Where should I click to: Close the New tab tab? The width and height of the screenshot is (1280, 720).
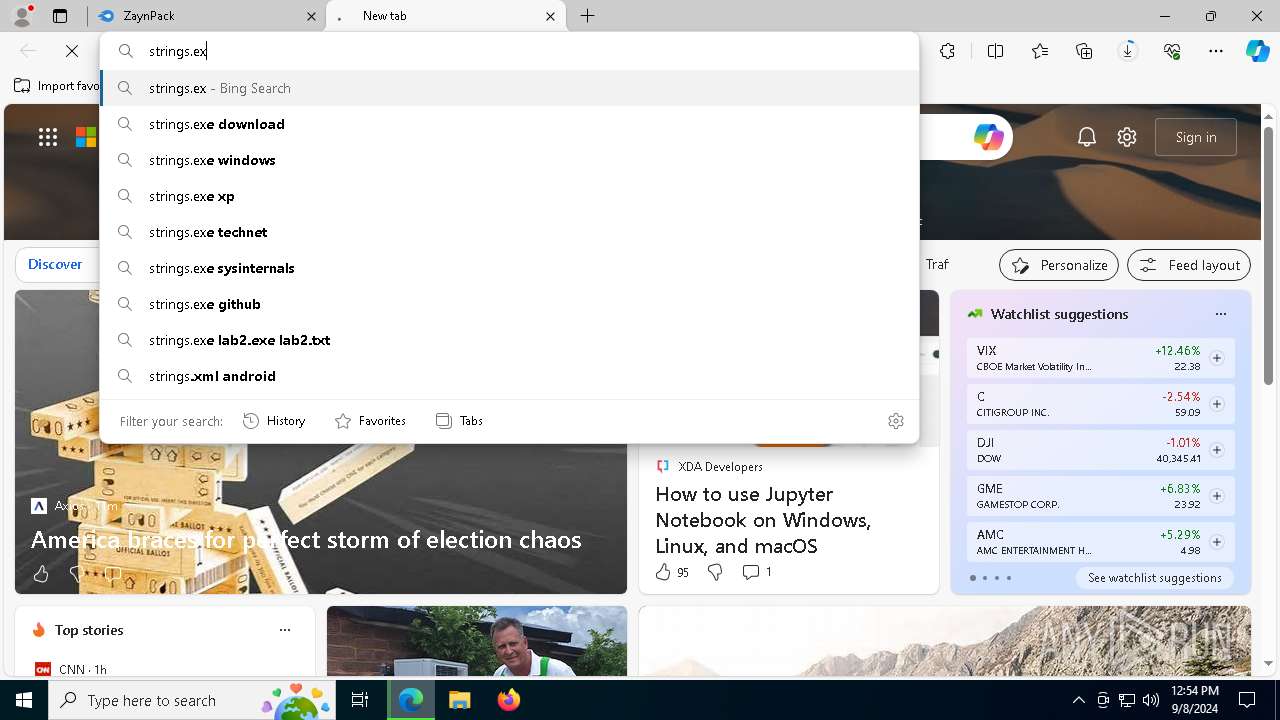pyautogui.click(x=550, y=16)
